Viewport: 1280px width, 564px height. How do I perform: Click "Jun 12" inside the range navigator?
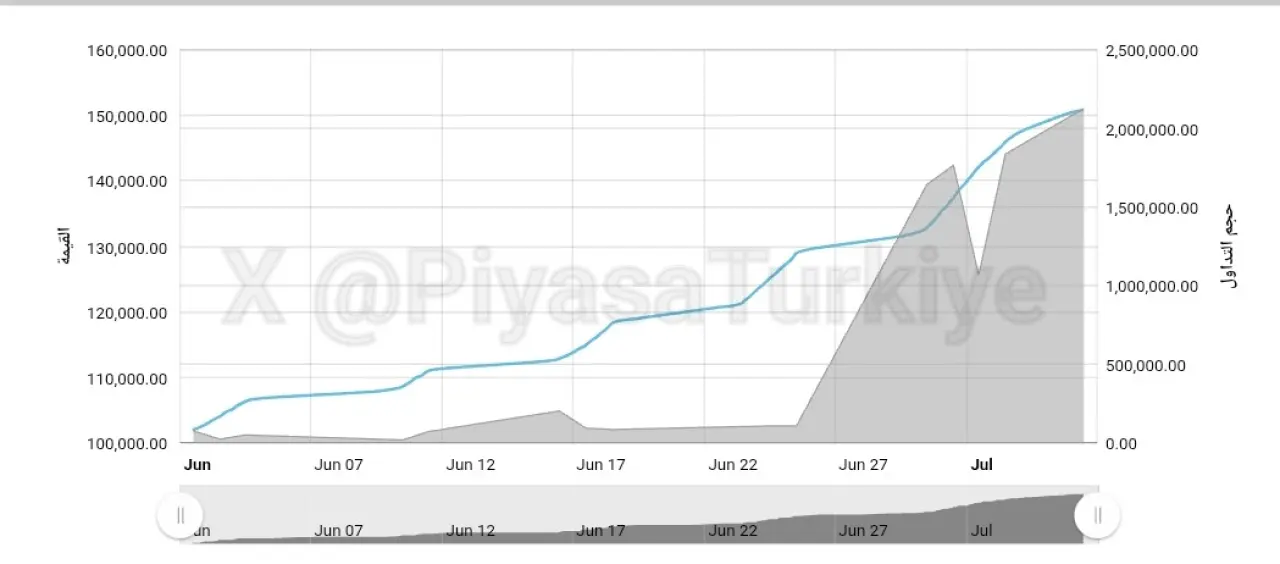tap(470, 531)
